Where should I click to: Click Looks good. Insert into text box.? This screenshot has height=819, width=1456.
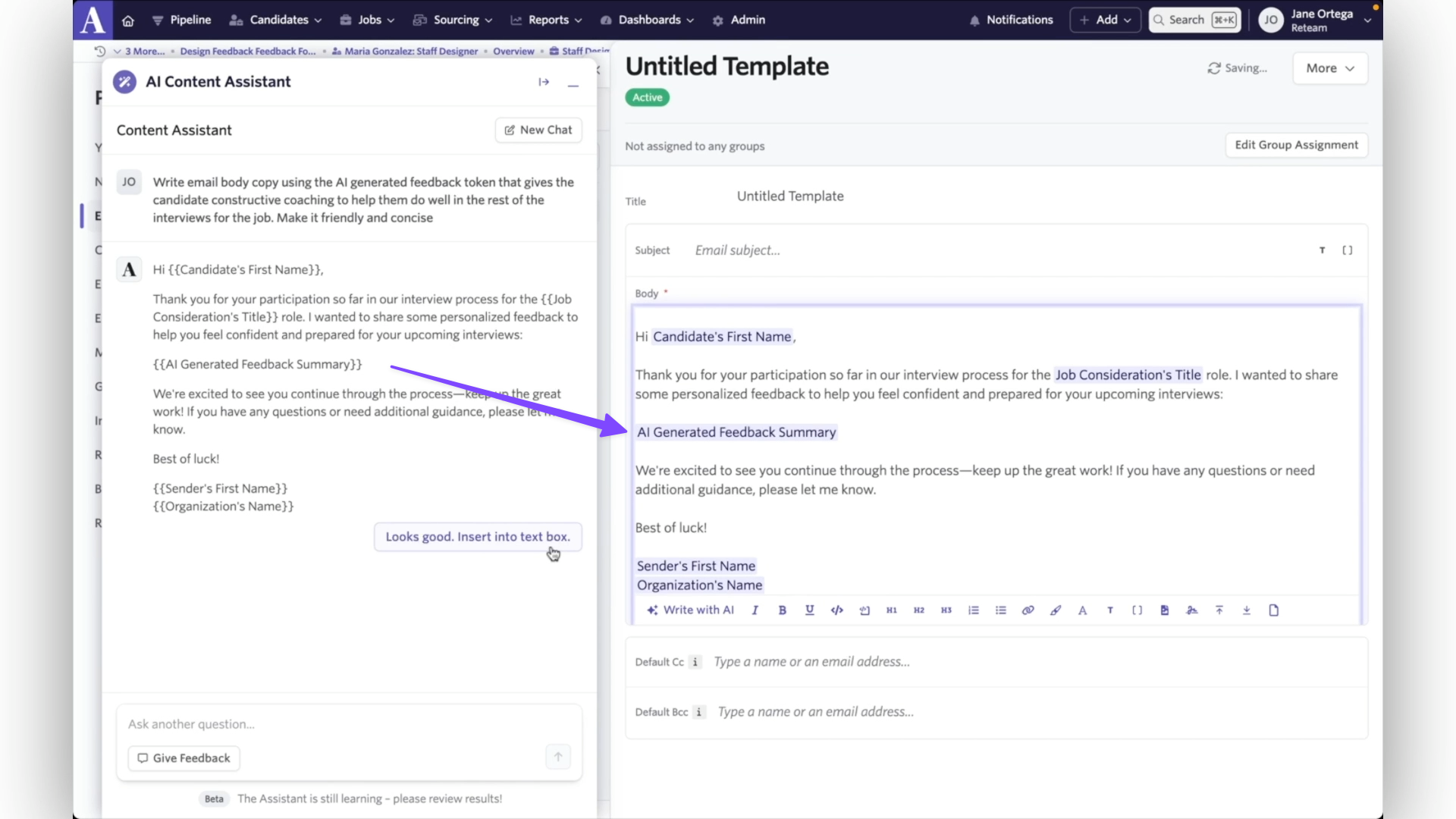[478, 537]
